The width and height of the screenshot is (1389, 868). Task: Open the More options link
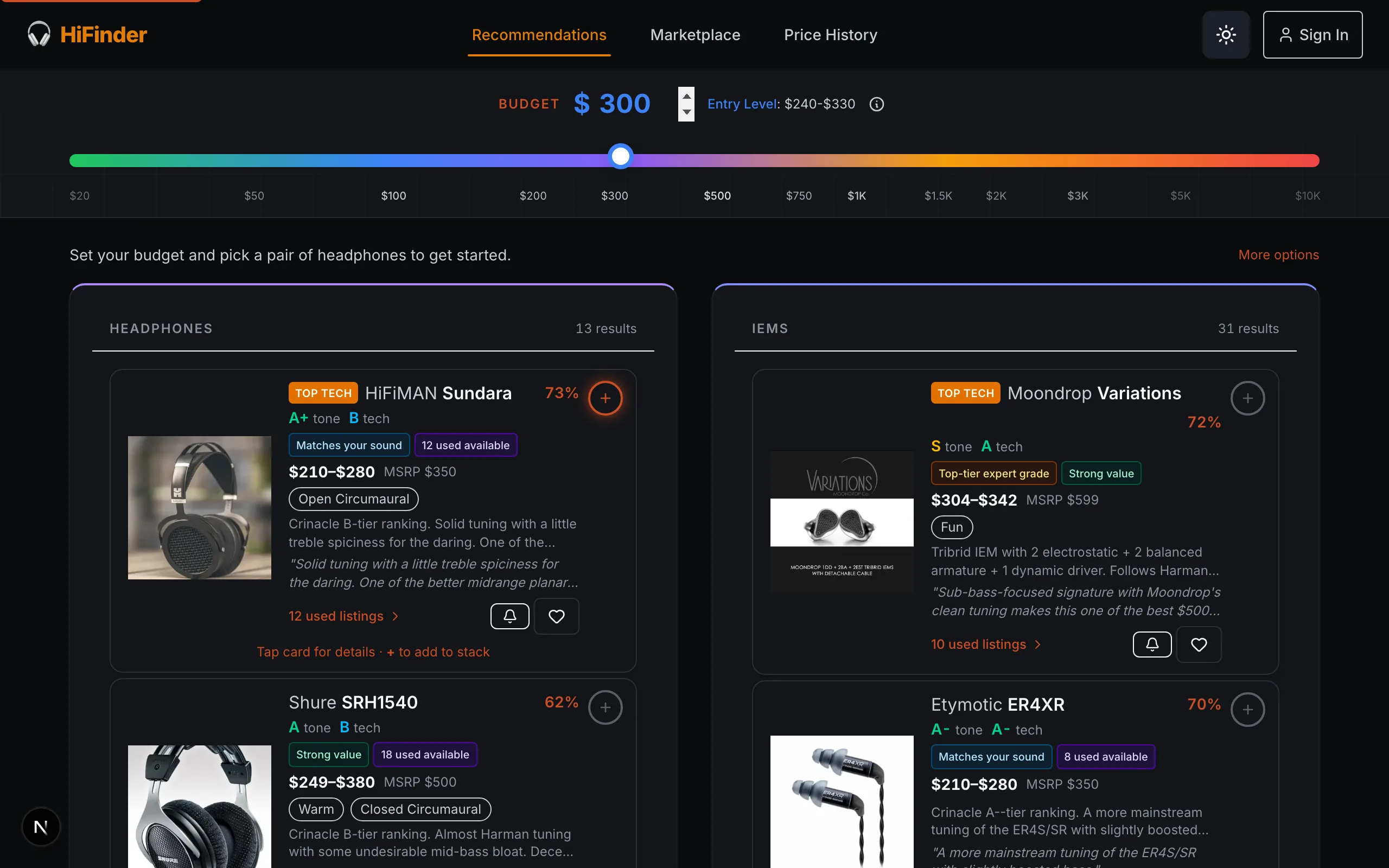pos(1278,254)
